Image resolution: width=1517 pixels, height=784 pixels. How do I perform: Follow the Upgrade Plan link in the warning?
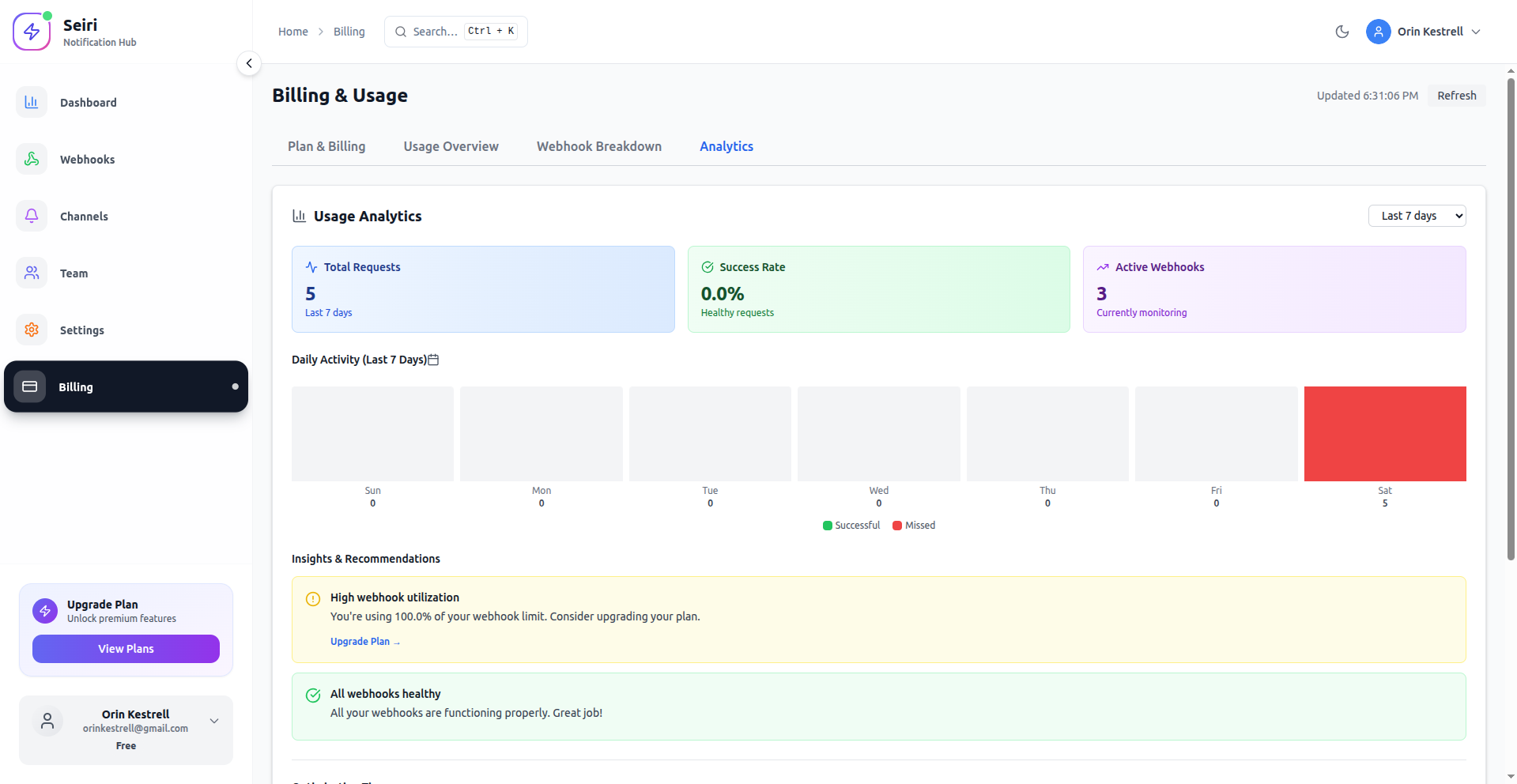tap(364, 641)
